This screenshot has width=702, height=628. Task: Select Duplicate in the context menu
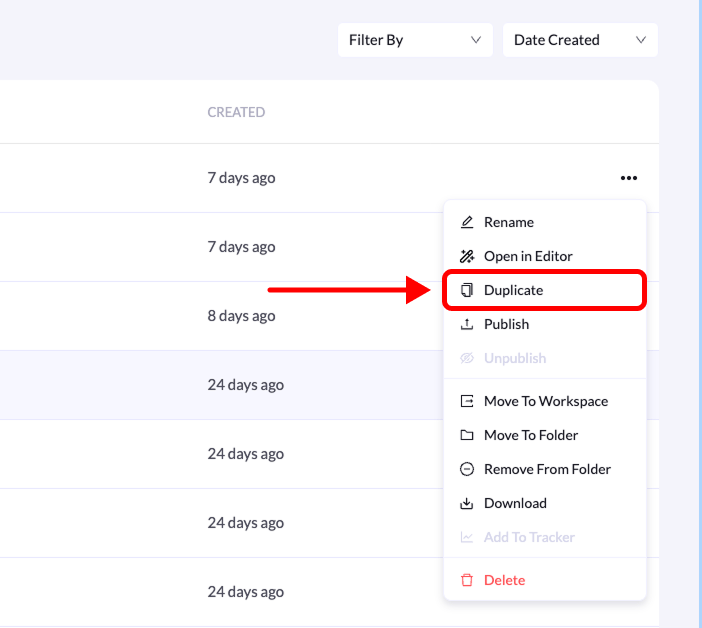[x=544, y=290]
